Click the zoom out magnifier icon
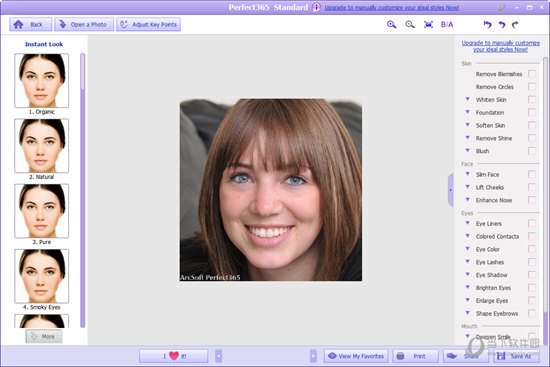550x367 pixels. [x=410, y=25]
